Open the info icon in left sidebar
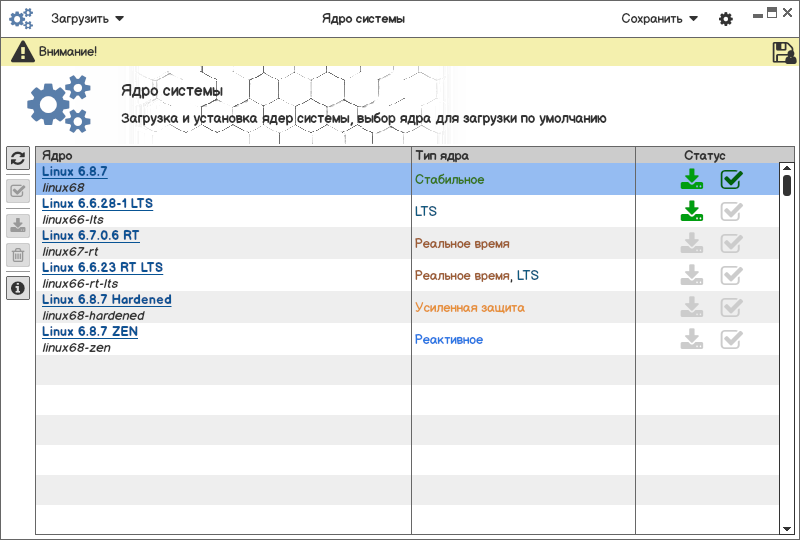800x540 pixels. (17, 288)
